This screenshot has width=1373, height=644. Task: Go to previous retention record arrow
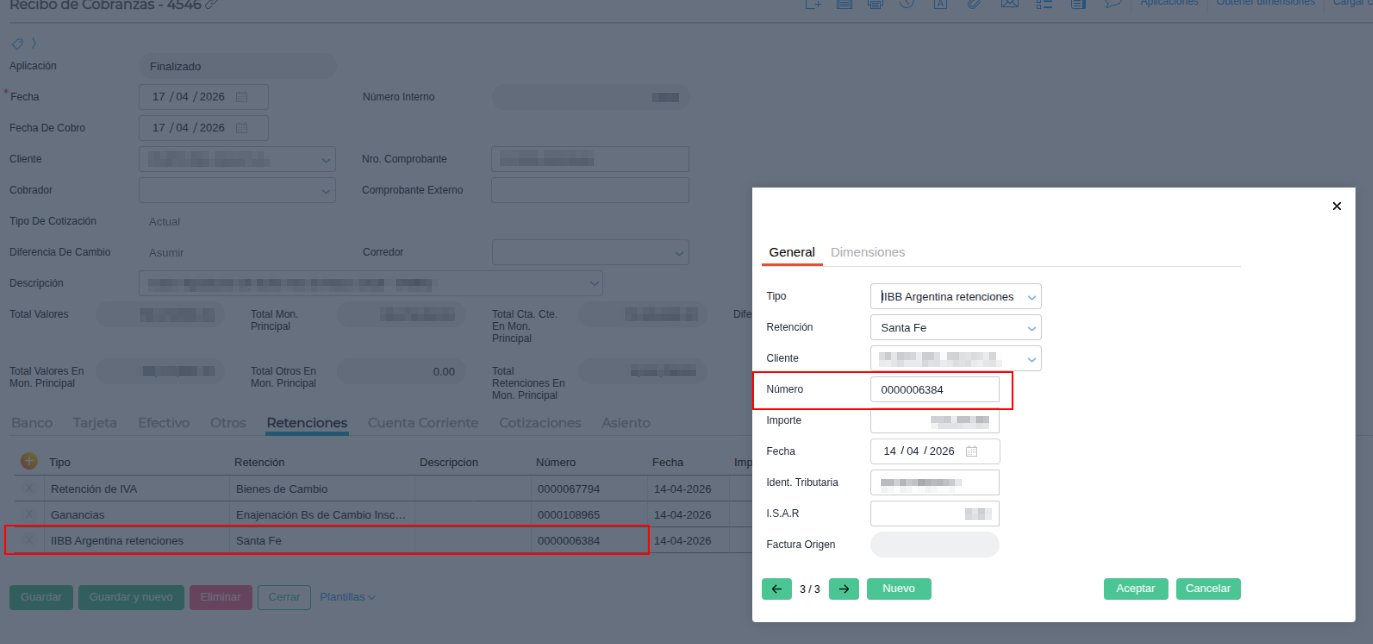776,589
